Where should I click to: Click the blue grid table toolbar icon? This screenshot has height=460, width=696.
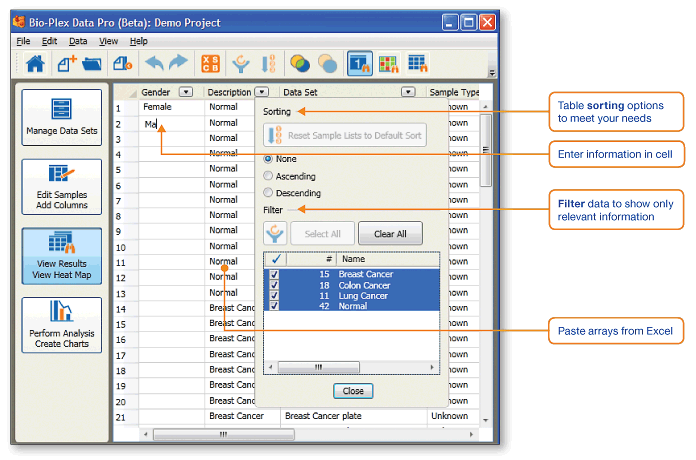tap(417, 63)
